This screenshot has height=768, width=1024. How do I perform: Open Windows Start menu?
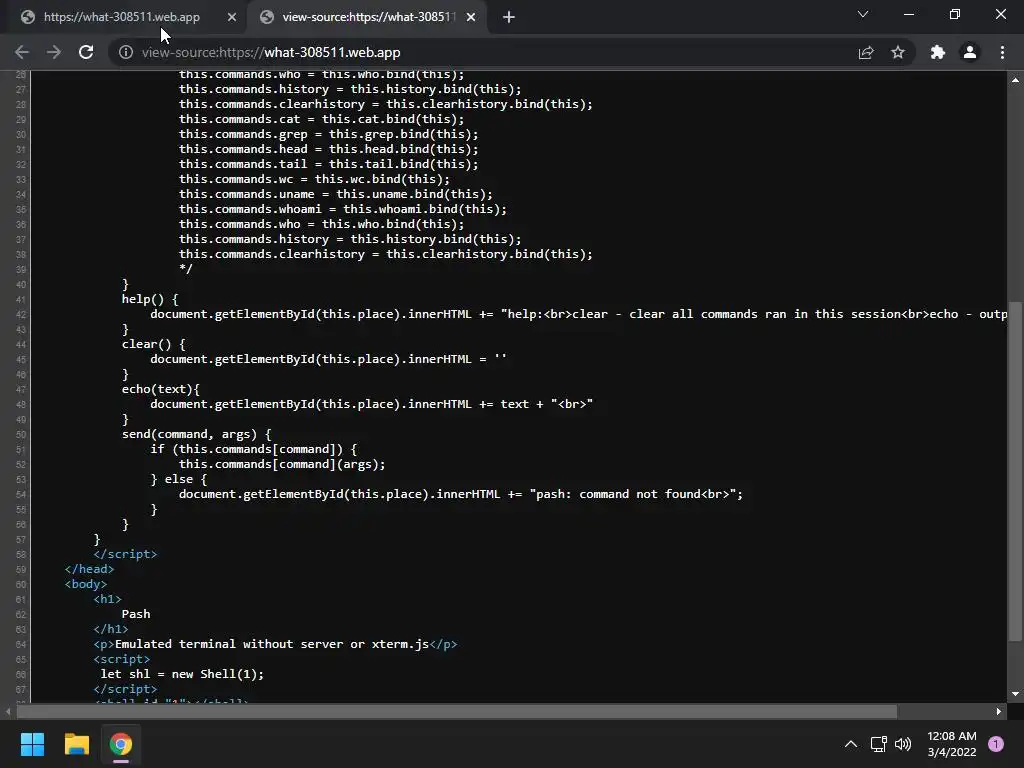[32, 744]
